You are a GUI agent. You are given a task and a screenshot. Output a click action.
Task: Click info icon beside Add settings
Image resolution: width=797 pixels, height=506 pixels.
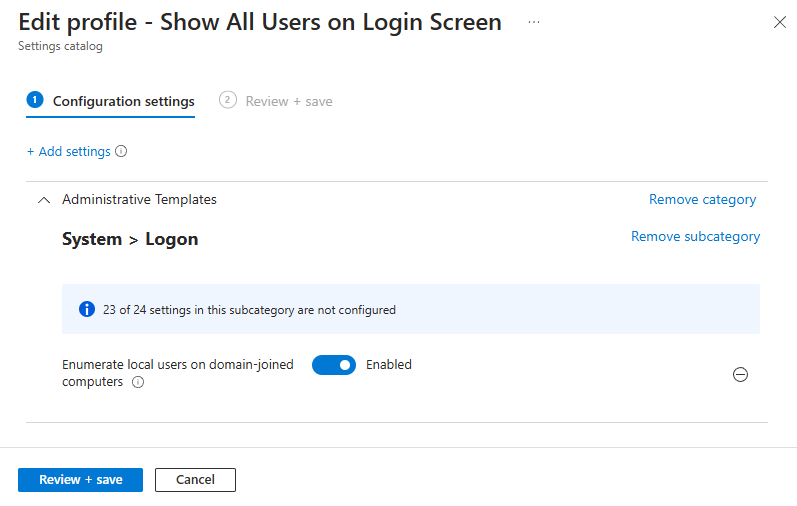pyautogui.click(x=121, y=152)
